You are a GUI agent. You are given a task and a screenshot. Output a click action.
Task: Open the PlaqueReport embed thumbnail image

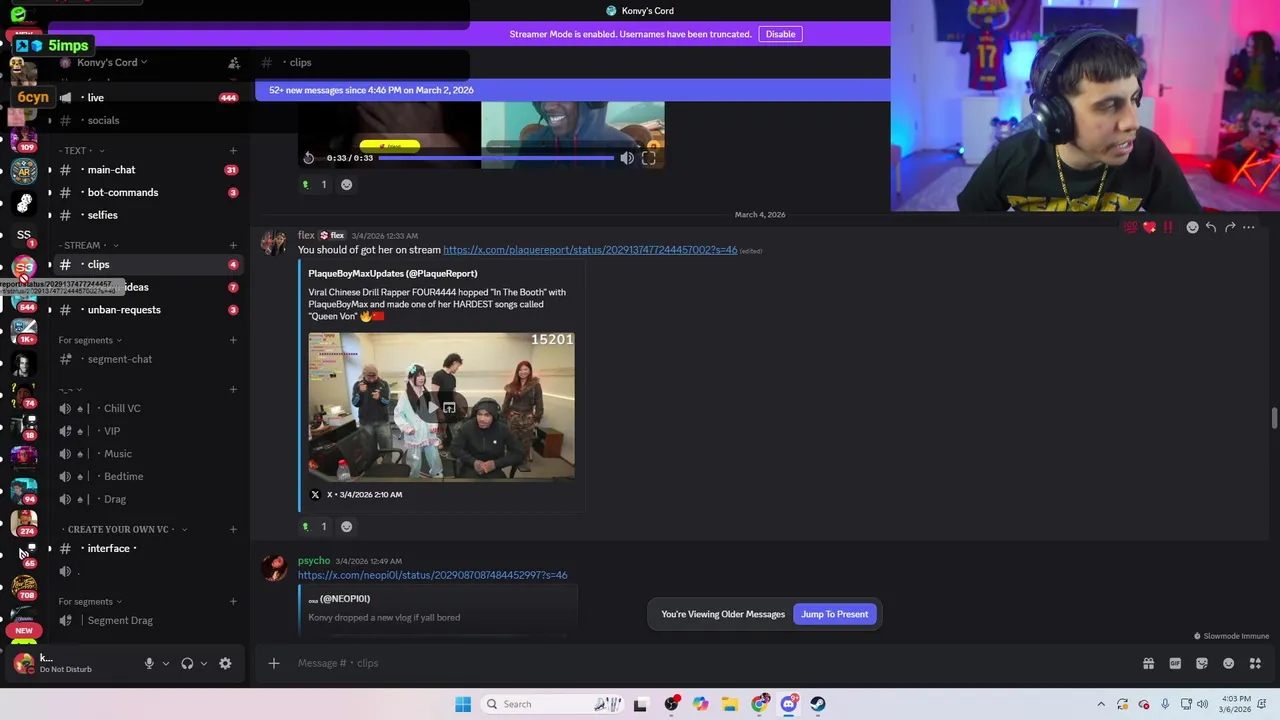441,406
